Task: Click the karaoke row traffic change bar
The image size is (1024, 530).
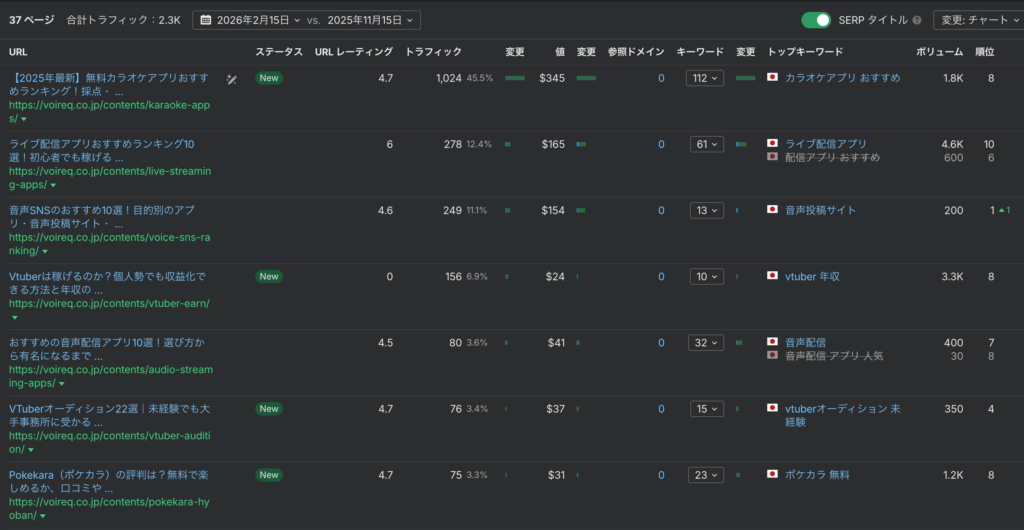Action: point(514,78)
